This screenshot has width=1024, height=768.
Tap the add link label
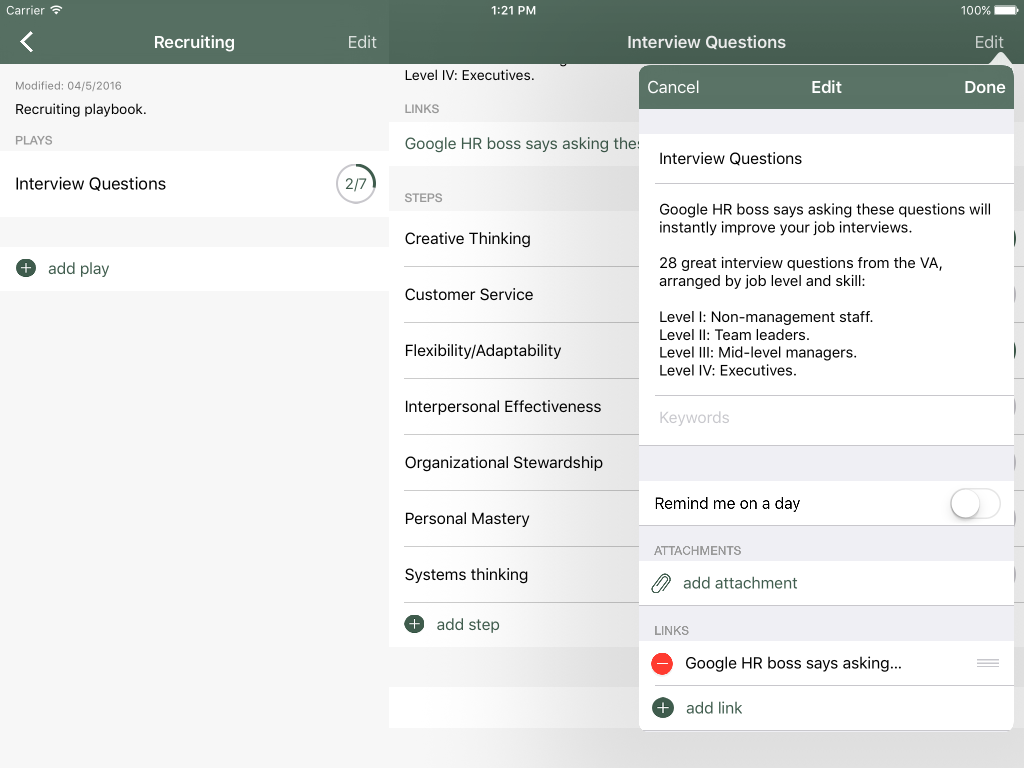[x=714, y=708]
